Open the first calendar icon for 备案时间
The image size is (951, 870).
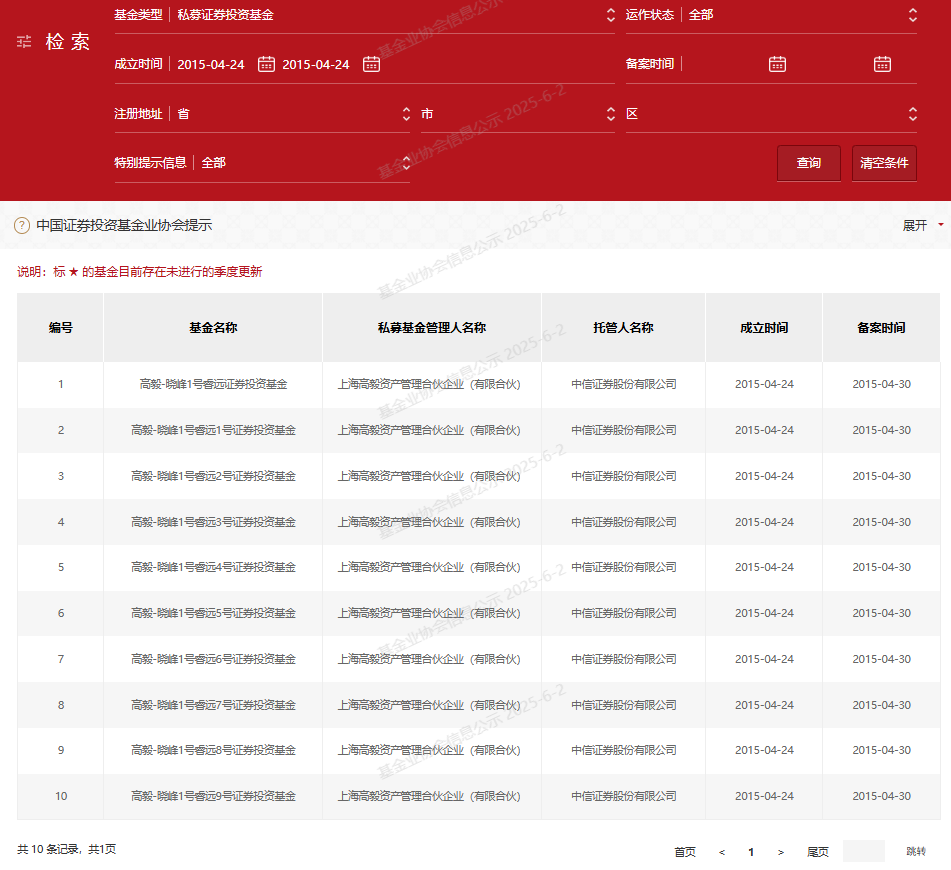click(x=777, y=64)
